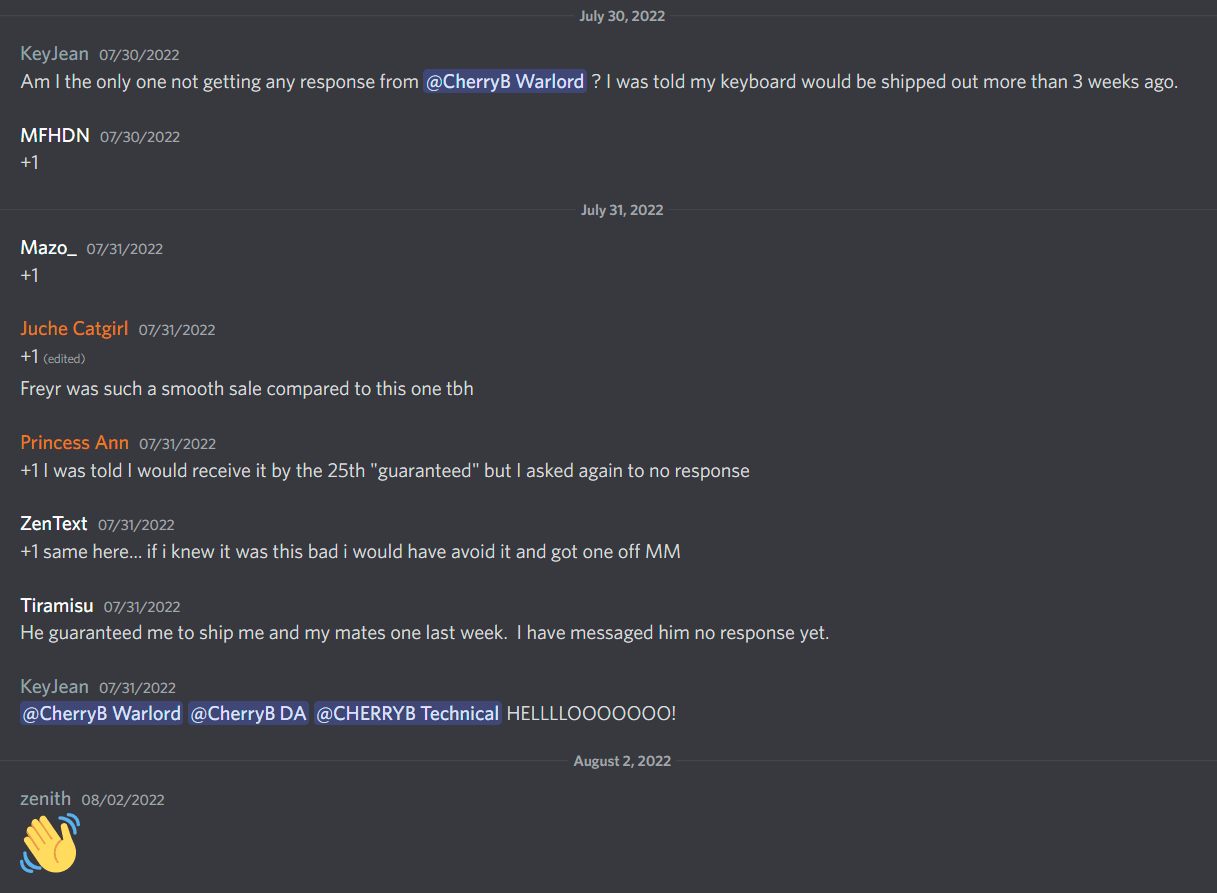
Task: Click the @CHERRYB Technical mention
Action: pyautogui.click(x=407, y=713)
